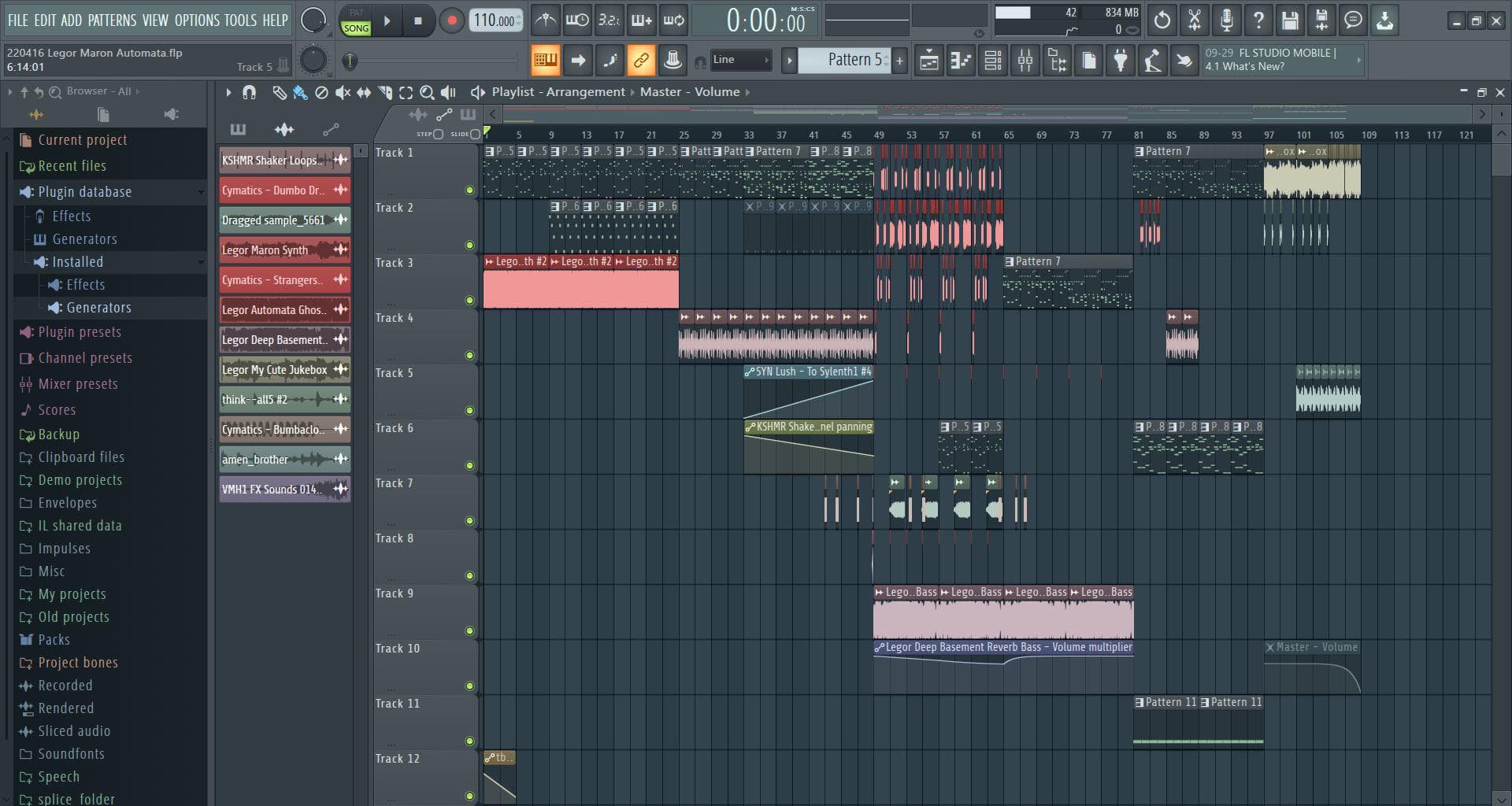The image size is (1512, 806).
Task: Toggle typing keyboard to piano button
Action: coord(545,60)
